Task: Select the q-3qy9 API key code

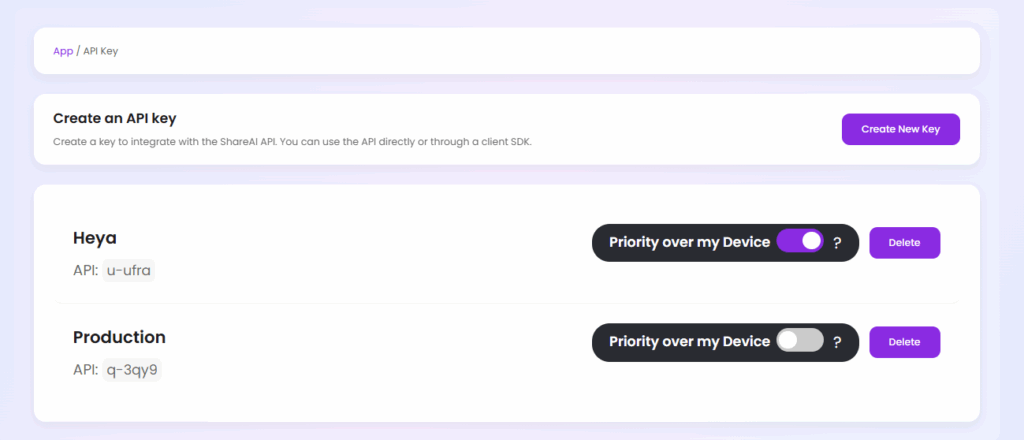Action: tap(132, 370)
